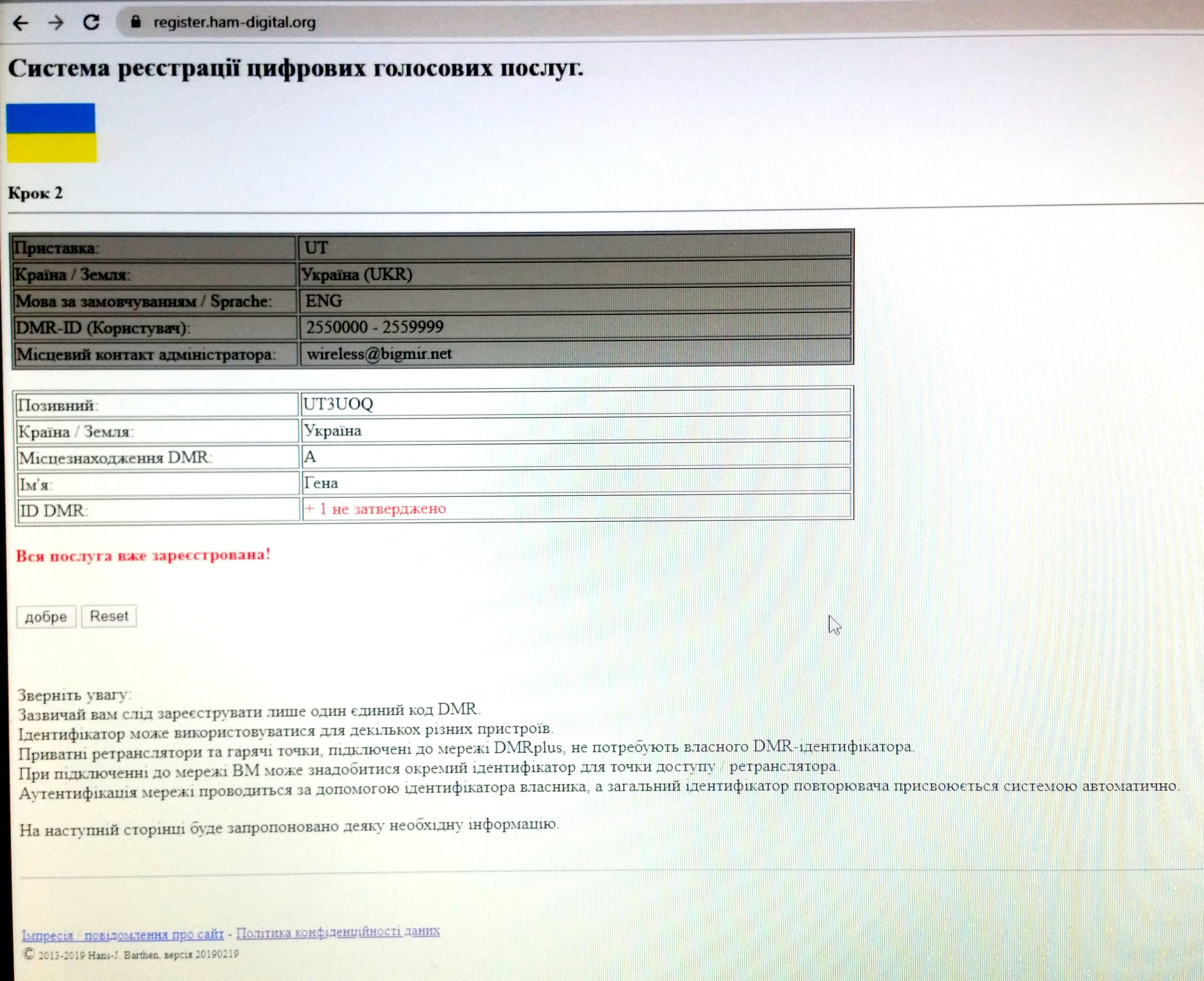The height and width of the screenshot is (981, 1204).
Task: Click the Зверніть увагу note heading
Action: click(x=74, y=695)
